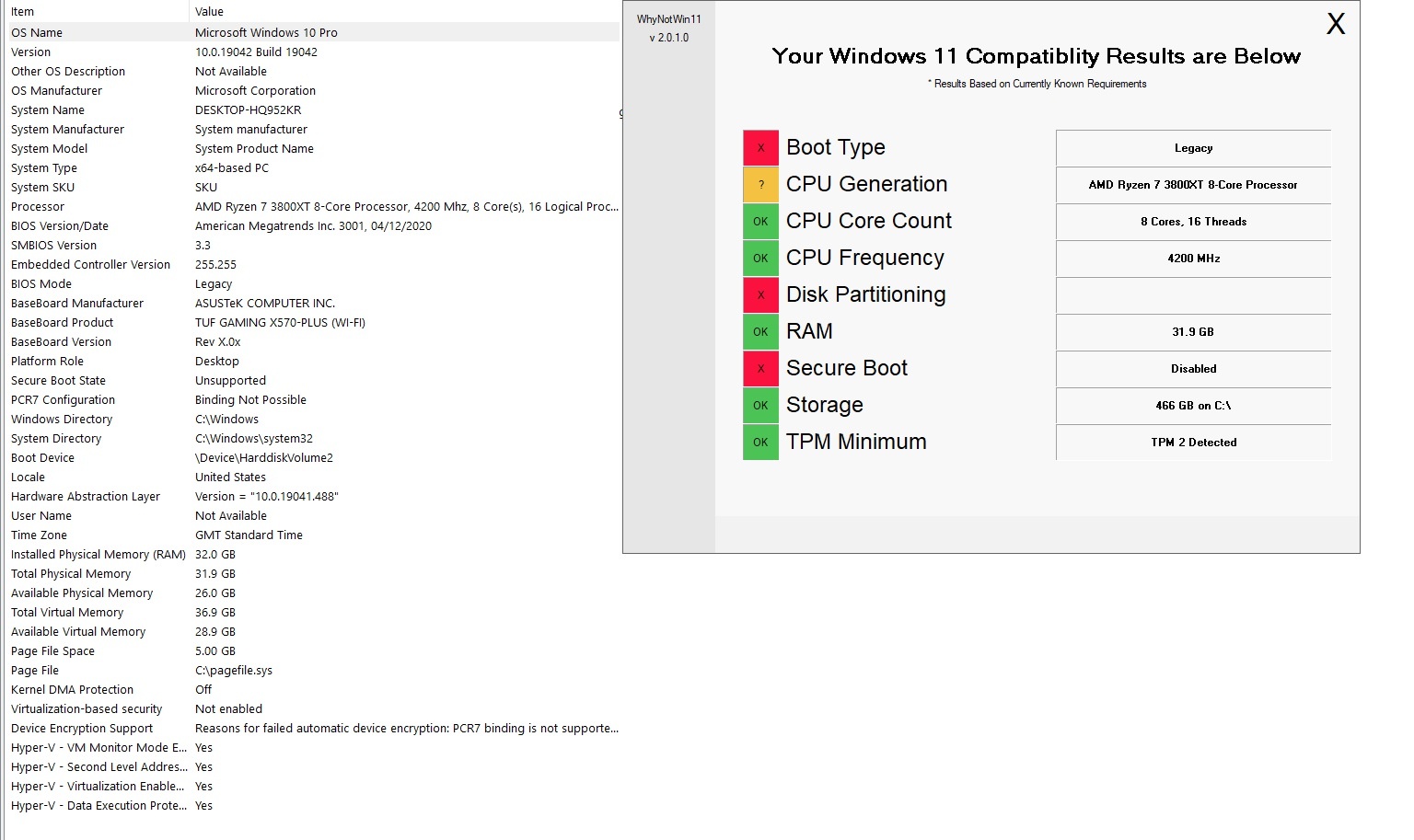The width and height of the screenshot is (1414, 840).
Task: Click the green OK icon for Storage
Action: click(760, 405)
